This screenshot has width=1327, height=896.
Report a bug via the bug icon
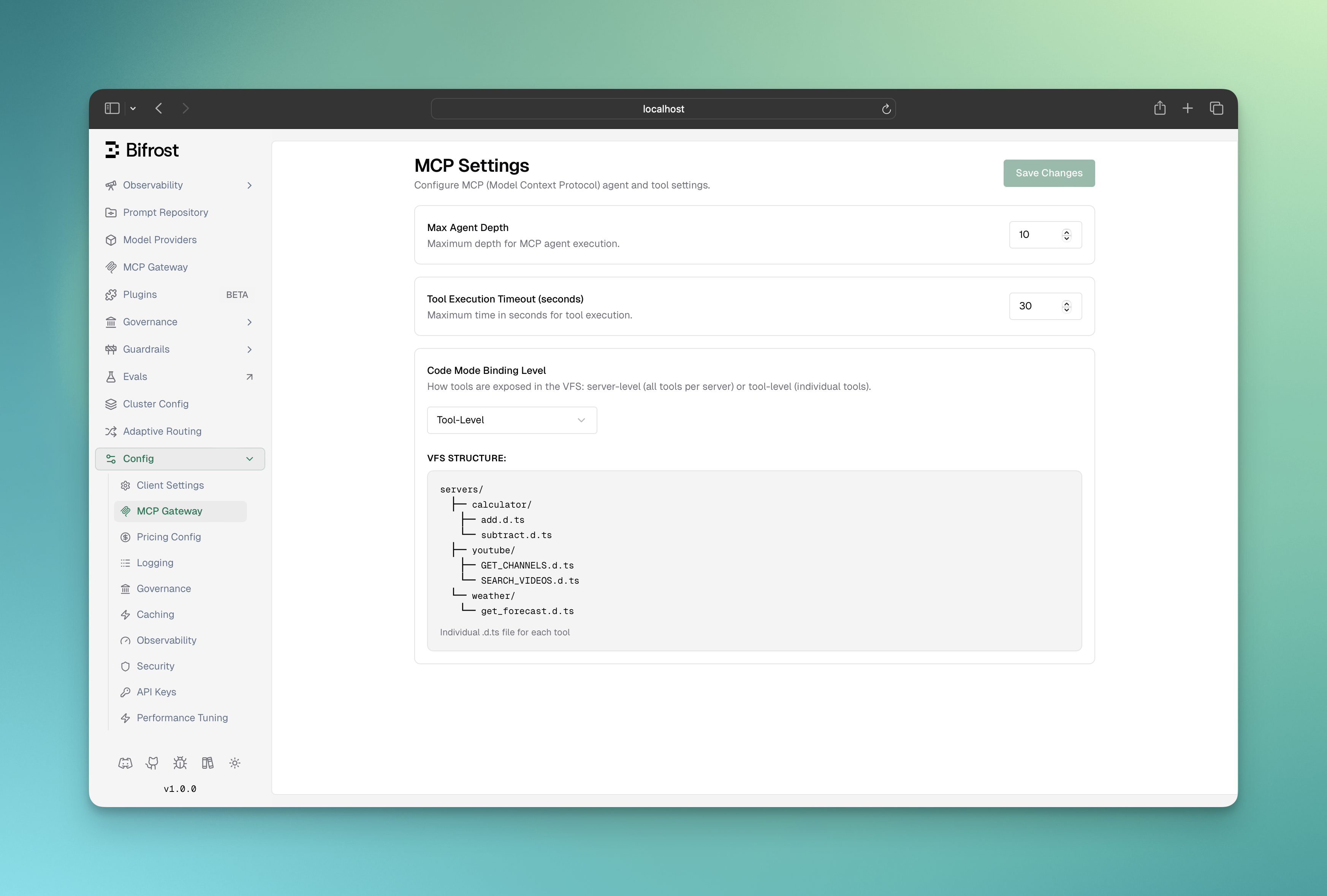pos(180,763)
